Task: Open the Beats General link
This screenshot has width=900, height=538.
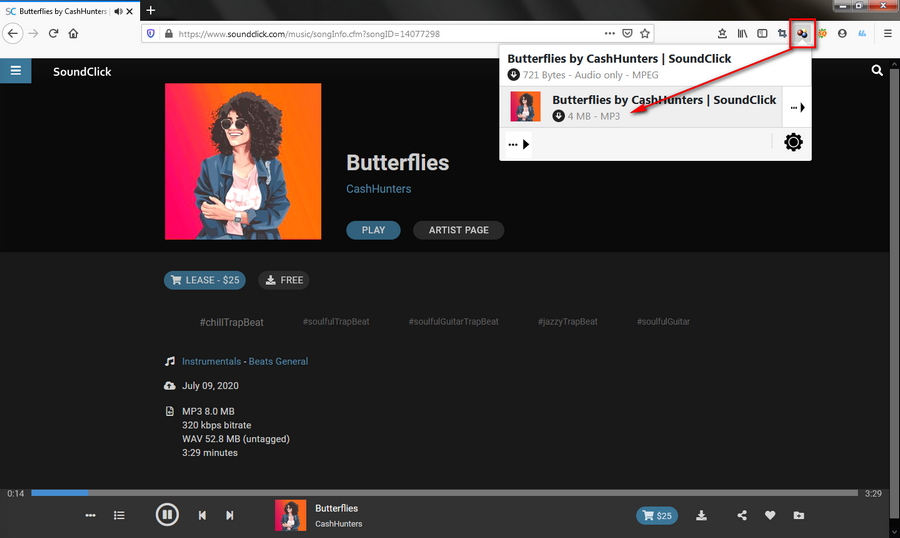Action: (x=278, y=361)
